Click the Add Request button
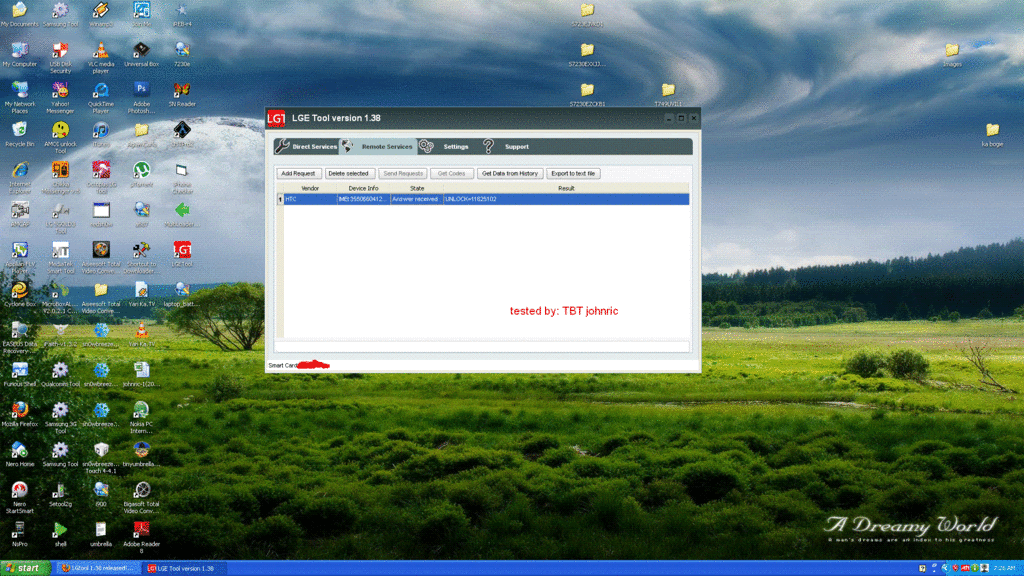The width and height of the screenshot is (1024, 576). point(298,174)
